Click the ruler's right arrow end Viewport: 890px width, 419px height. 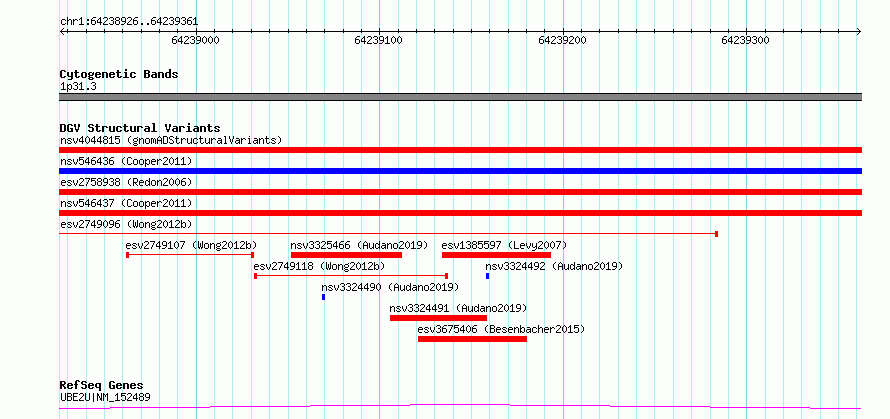tap(859, 31)
